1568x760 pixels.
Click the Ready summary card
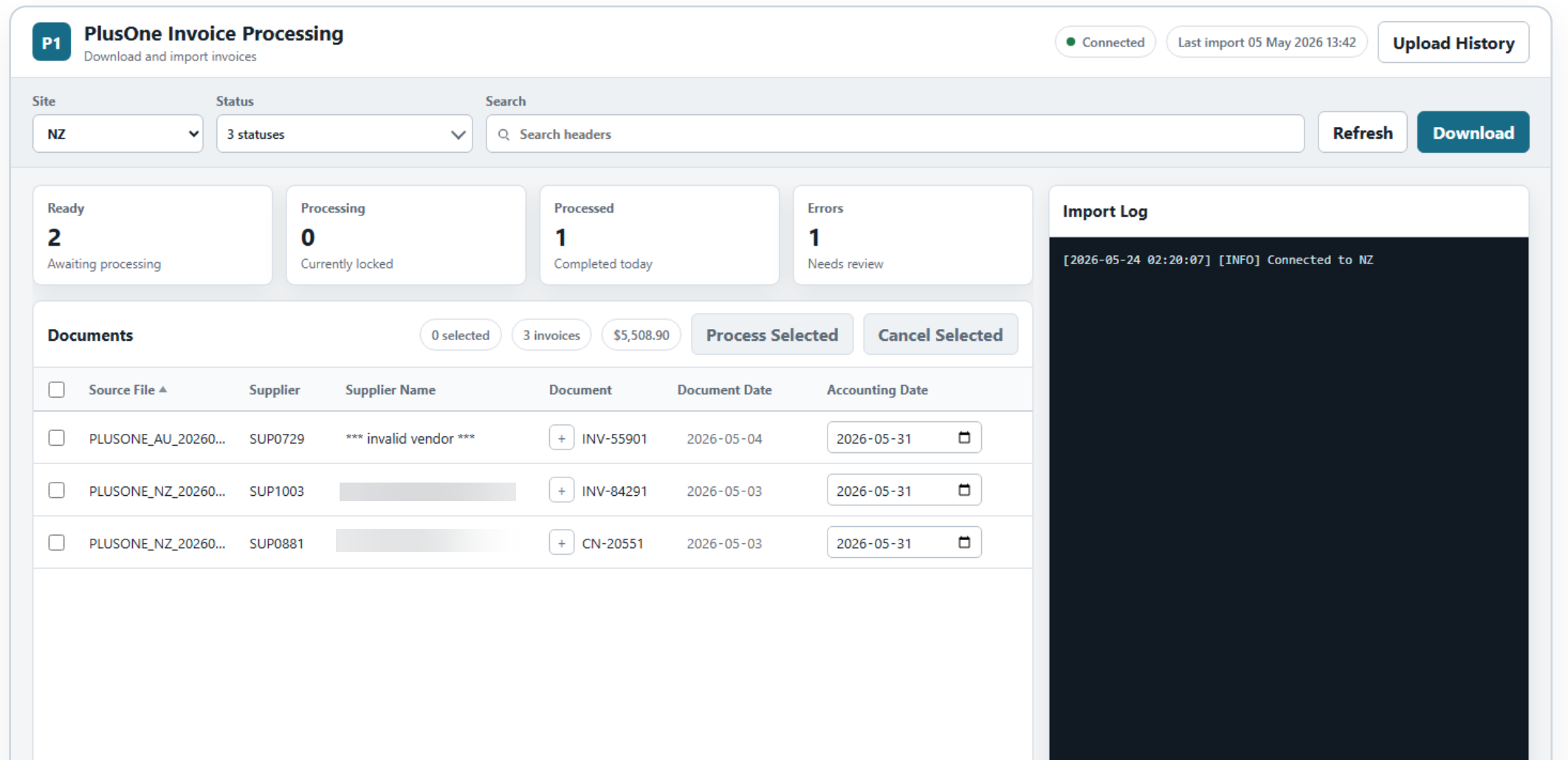pos(153,235)
